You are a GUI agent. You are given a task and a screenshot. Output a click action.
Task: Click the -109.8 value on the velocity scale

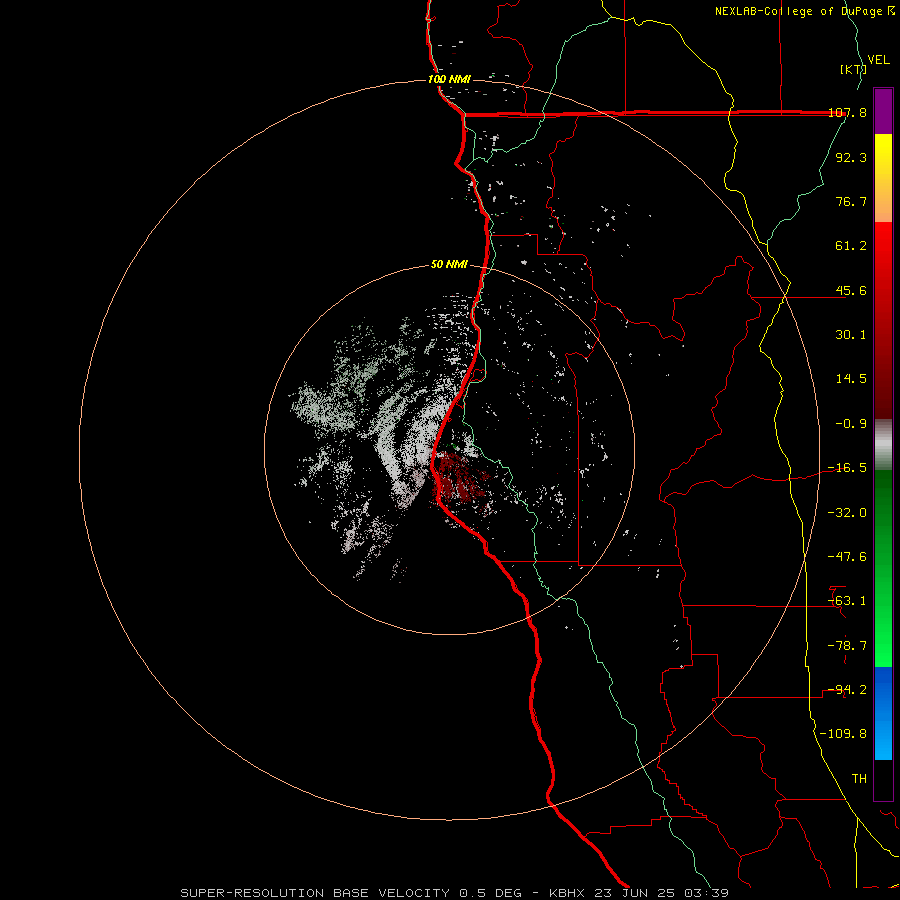pos(843,734)
